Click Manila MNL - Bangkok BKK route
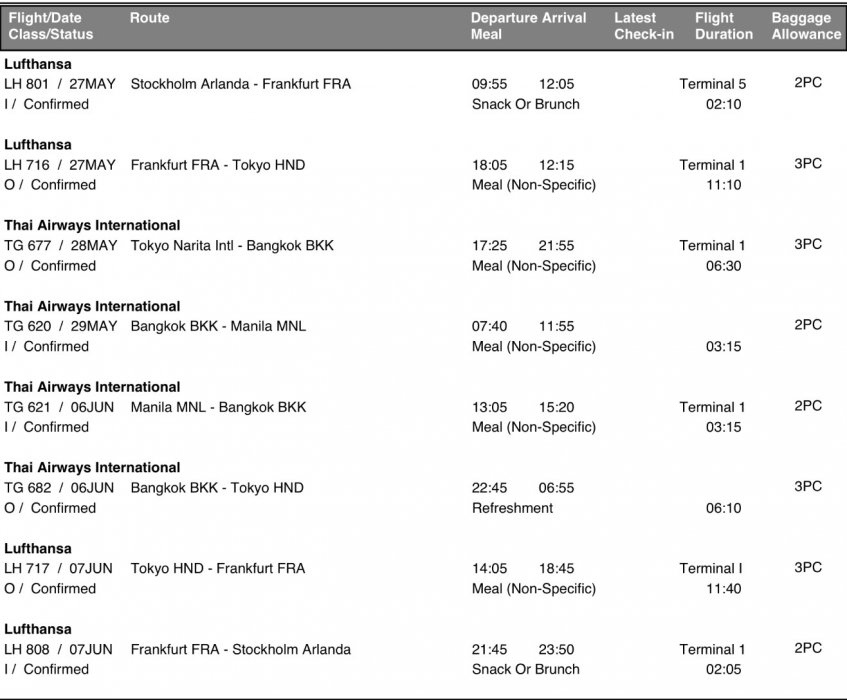The image size is (847, 700). tap(218, 407)
